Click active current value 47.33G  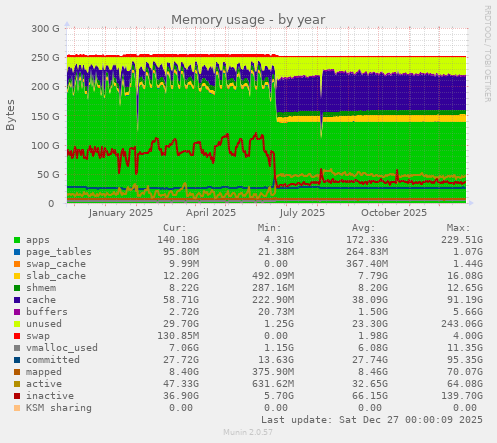pyautogui.click(x=181, y=384)
